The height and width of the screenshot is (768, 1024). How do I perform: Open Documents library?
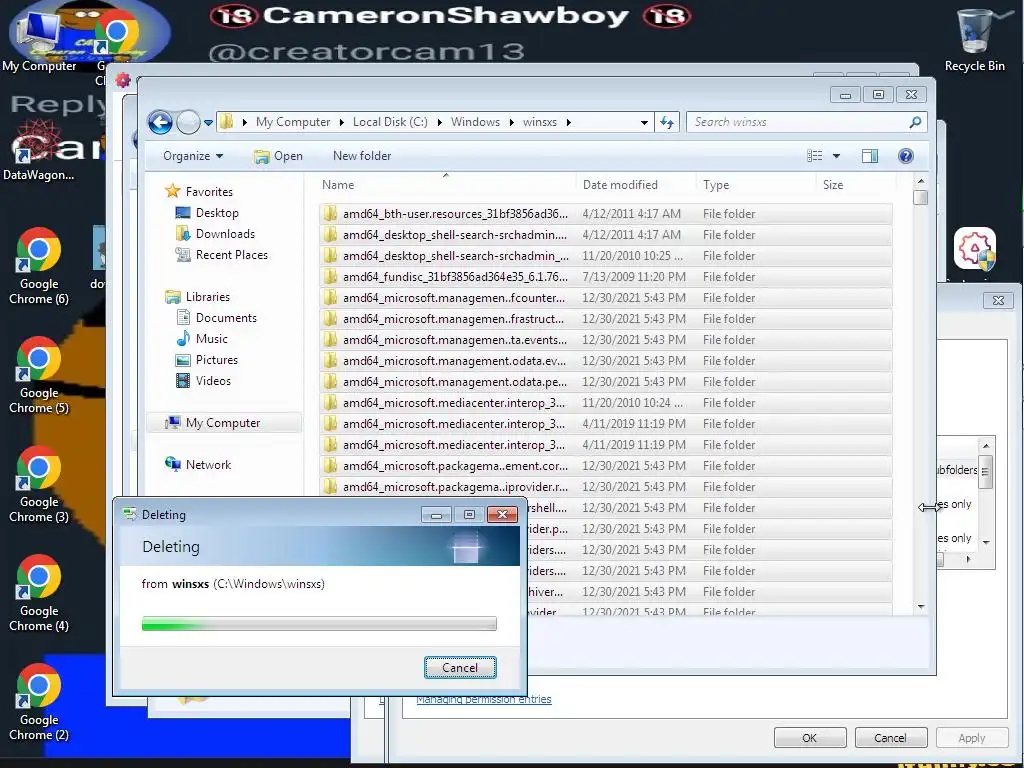(216, 317)
